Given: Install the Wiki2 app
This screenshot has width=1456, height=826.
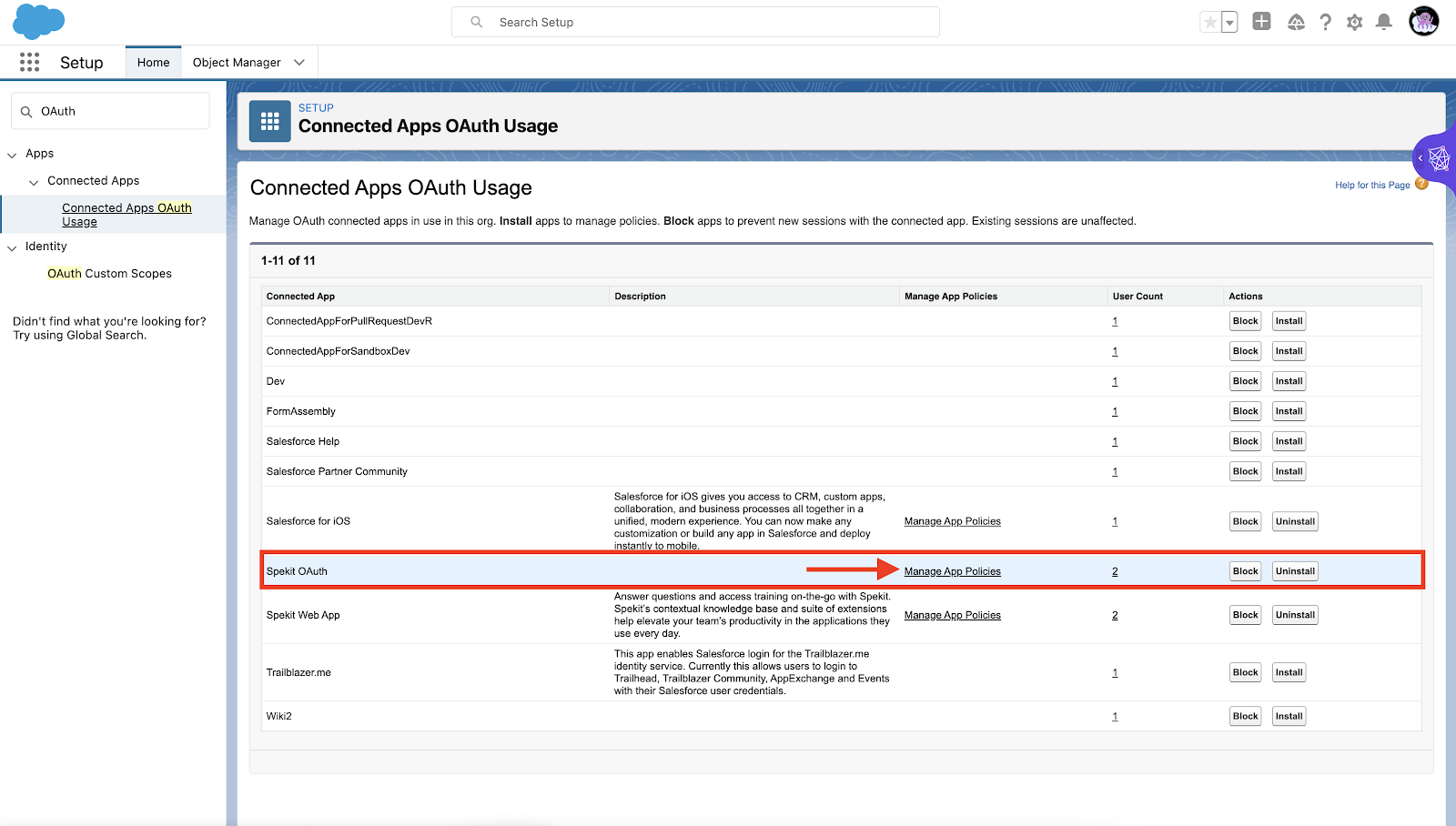Looking at the screenshot, I should pos(1289,716).
